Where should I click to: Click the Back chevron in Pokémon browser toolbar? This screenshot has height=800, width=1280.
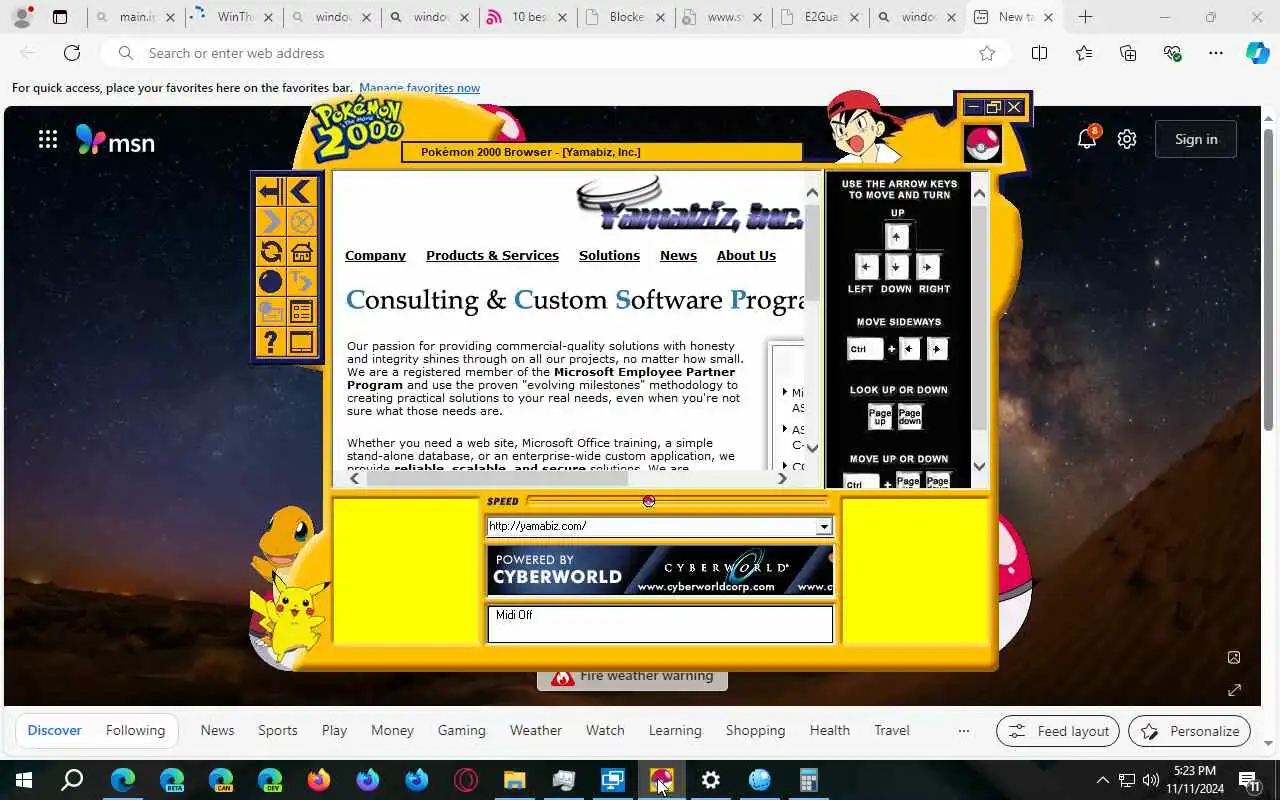coord(302,191)
